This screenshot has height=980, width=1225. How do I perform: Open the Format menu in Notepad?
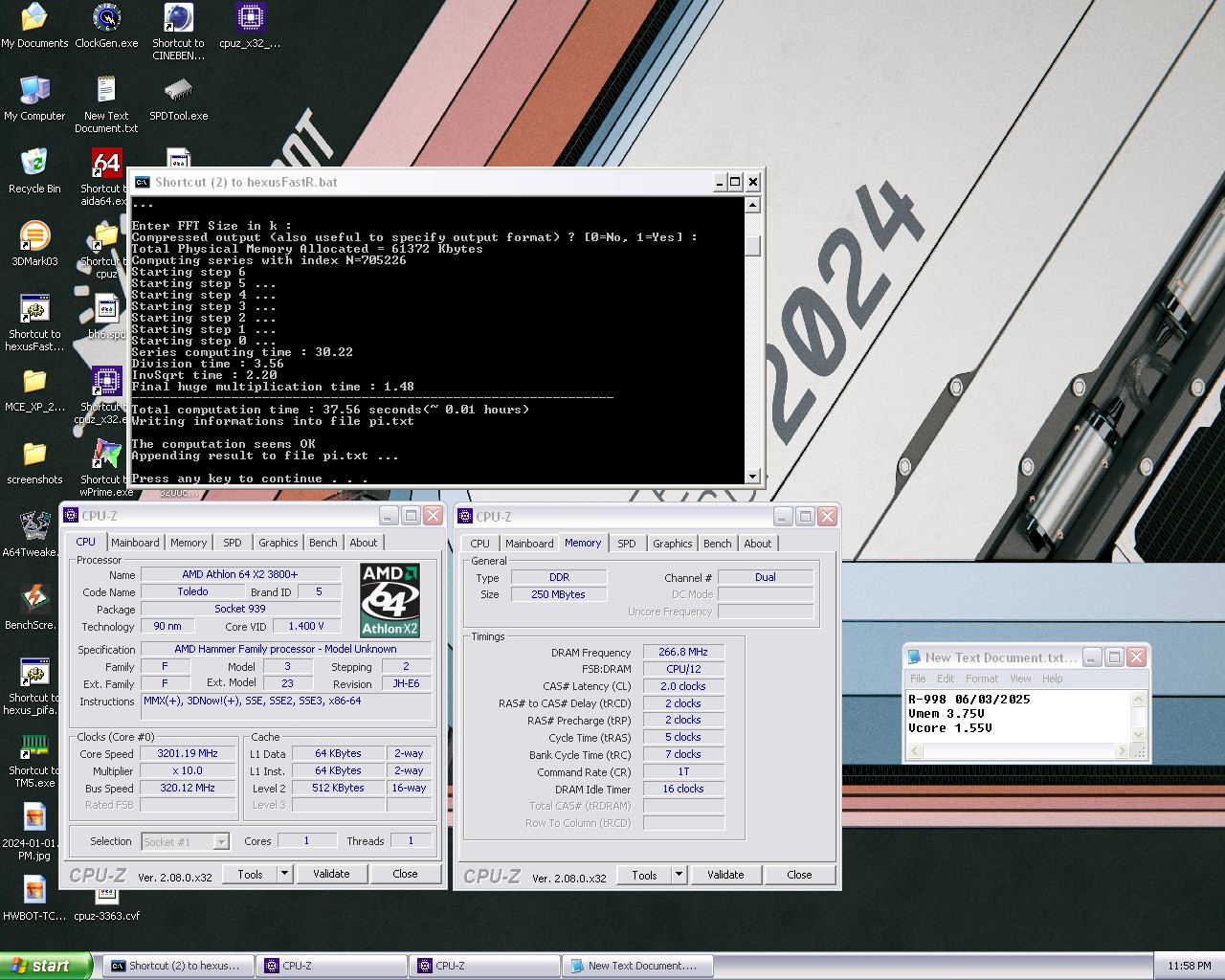(982, 679)
